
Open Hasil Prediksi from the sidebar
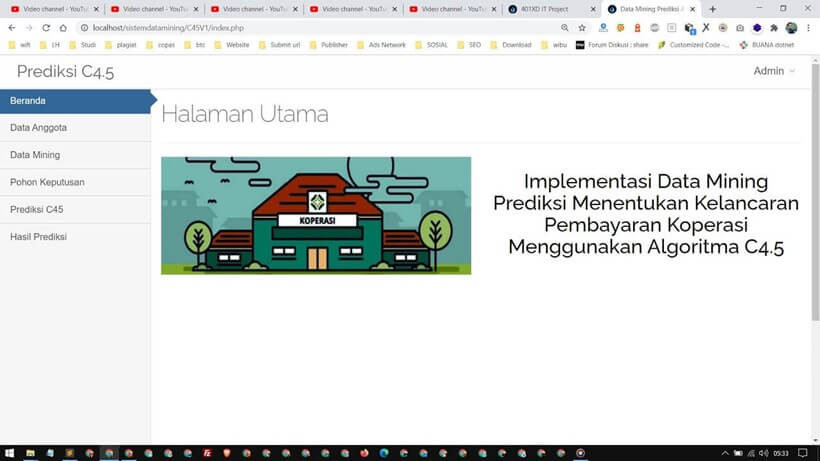pyautogui.click(x=38, y=236)
